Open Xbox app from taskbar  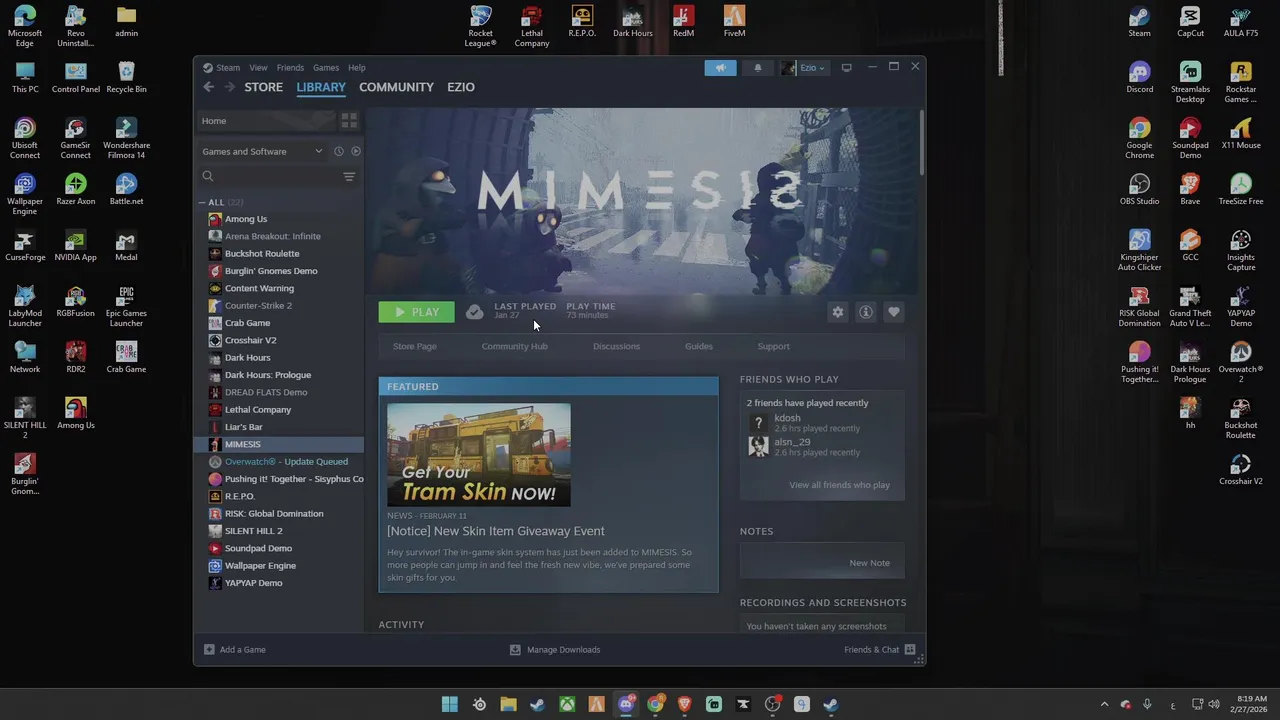(x=567, y=704)
